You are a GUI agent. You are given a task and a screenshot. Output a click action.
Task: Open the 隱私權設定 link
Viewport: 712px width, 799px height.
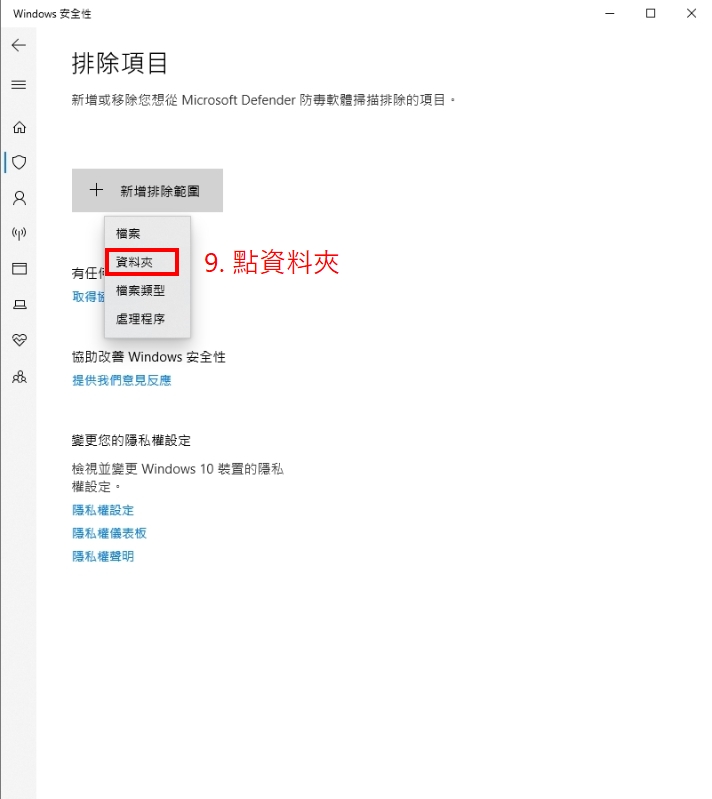click(103, 510)
